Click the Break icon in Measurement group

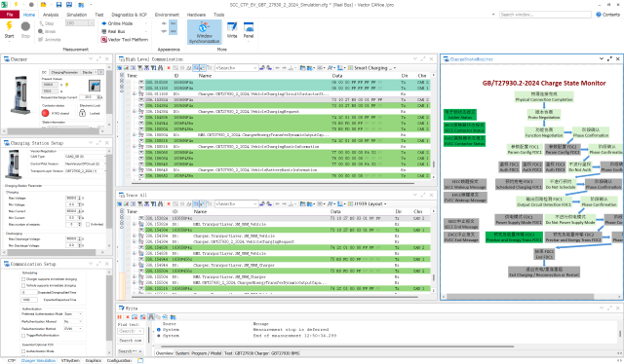(x=41, y=31)
